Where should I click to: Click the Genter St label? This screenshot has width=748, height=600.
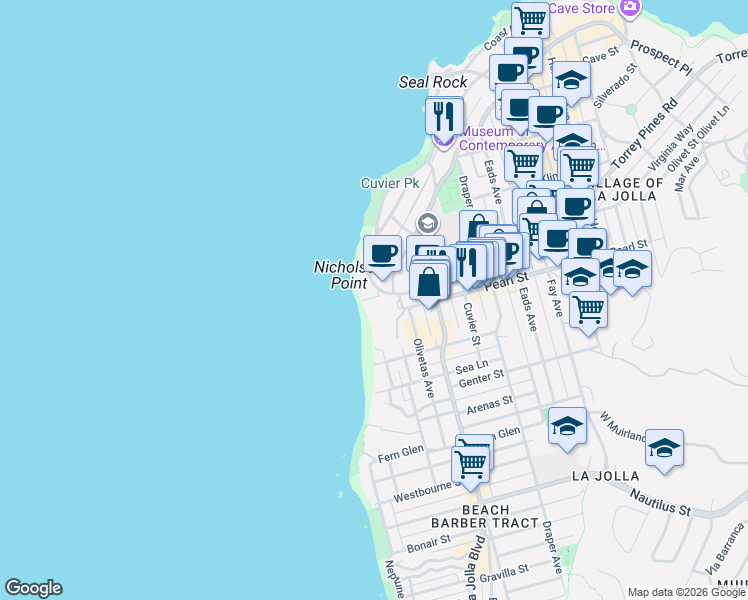[x=481, y=378]
